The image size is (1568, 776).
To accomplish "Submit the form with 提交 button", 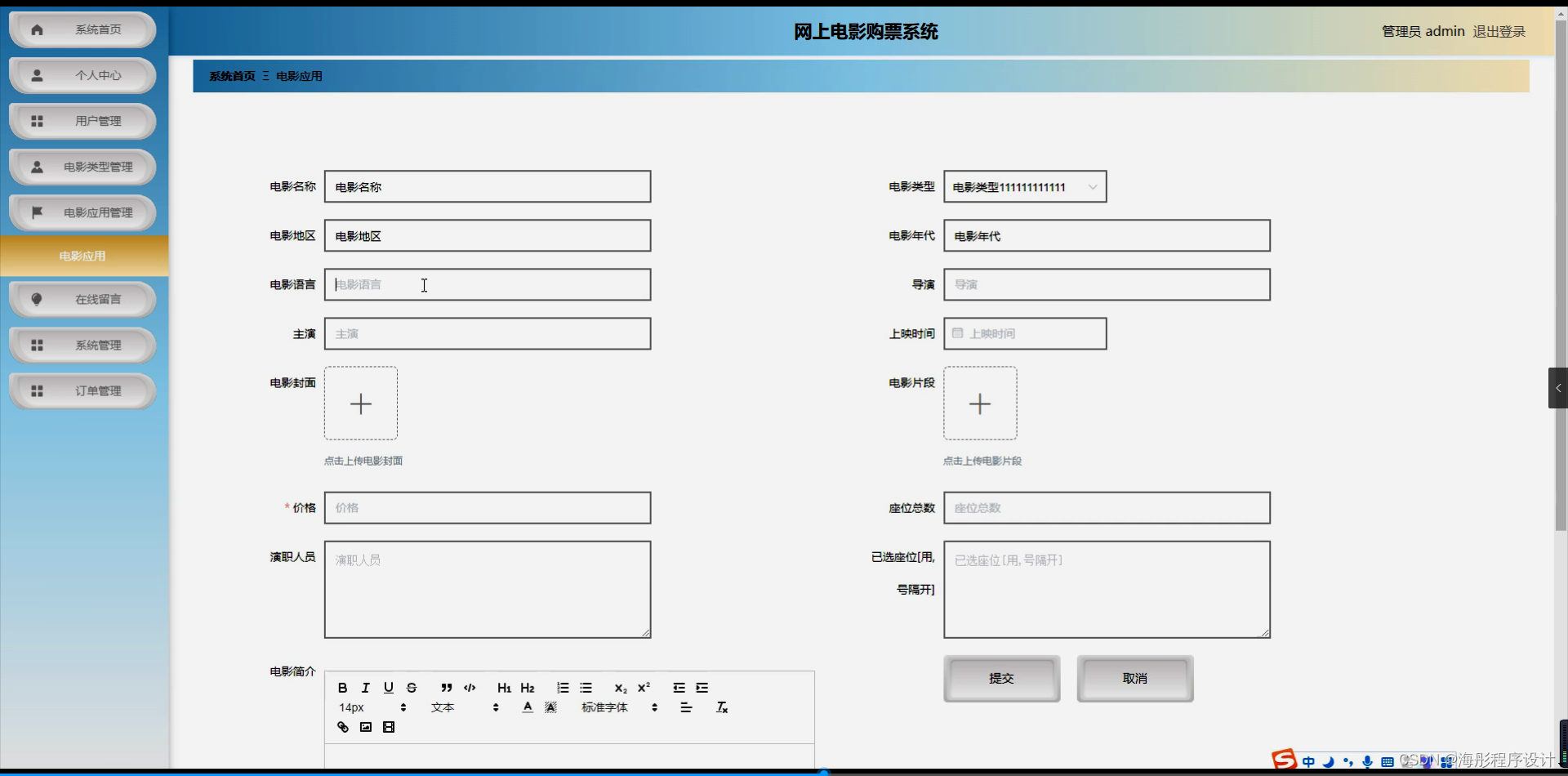I will point(1001,678).
